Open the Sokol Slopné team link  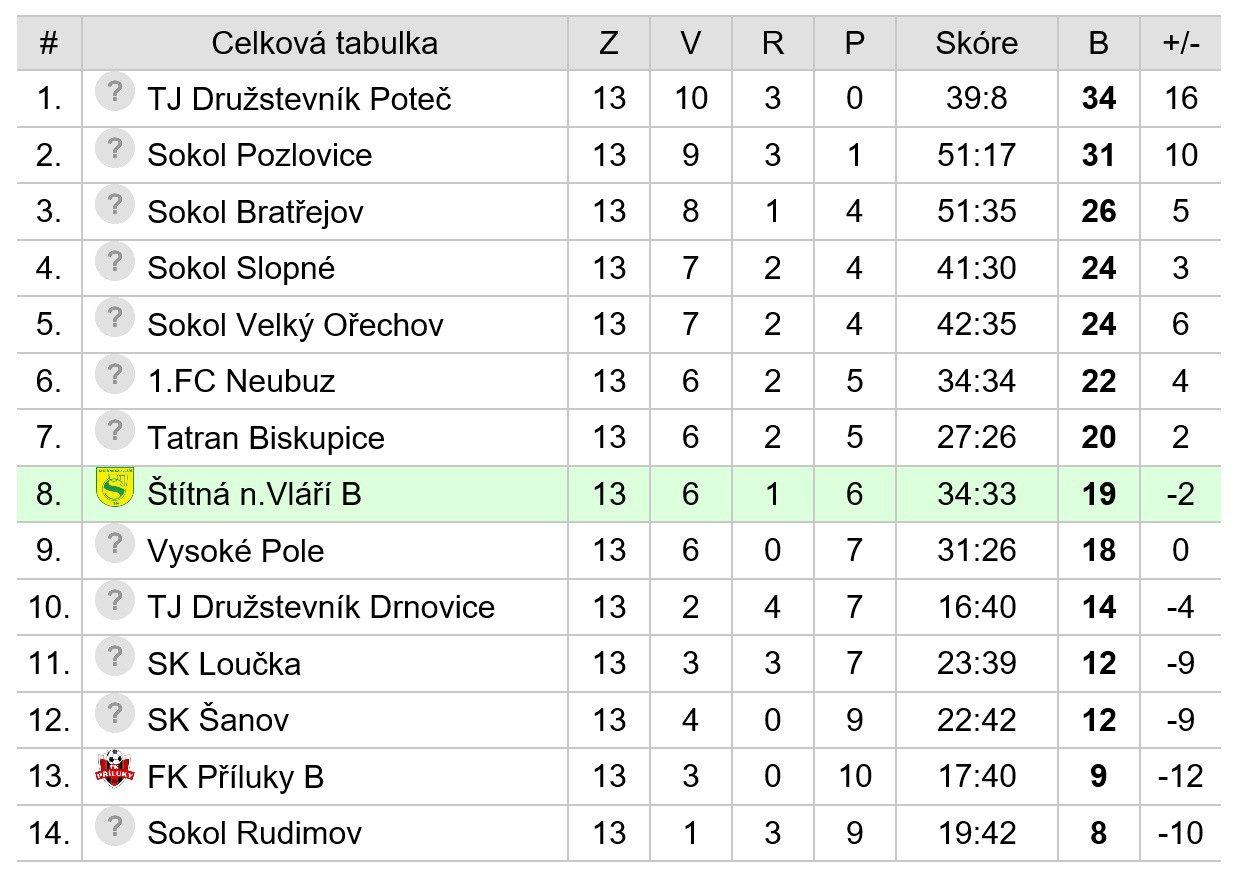(241, 268)
